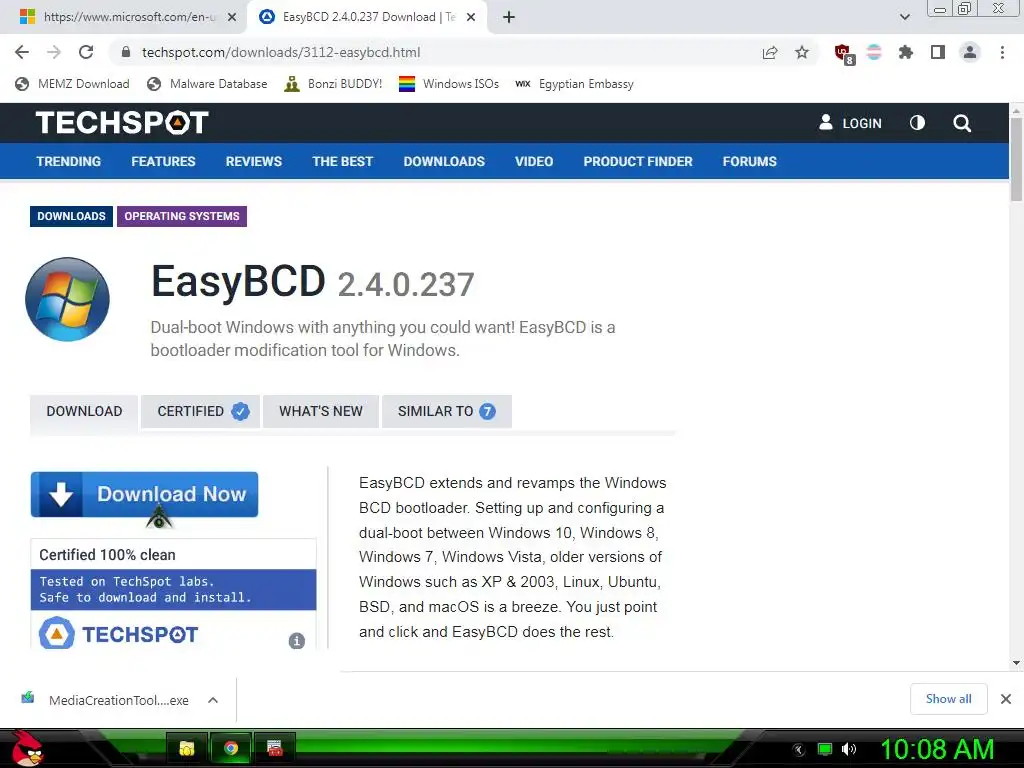Open a new browser tab

point(509,17)
